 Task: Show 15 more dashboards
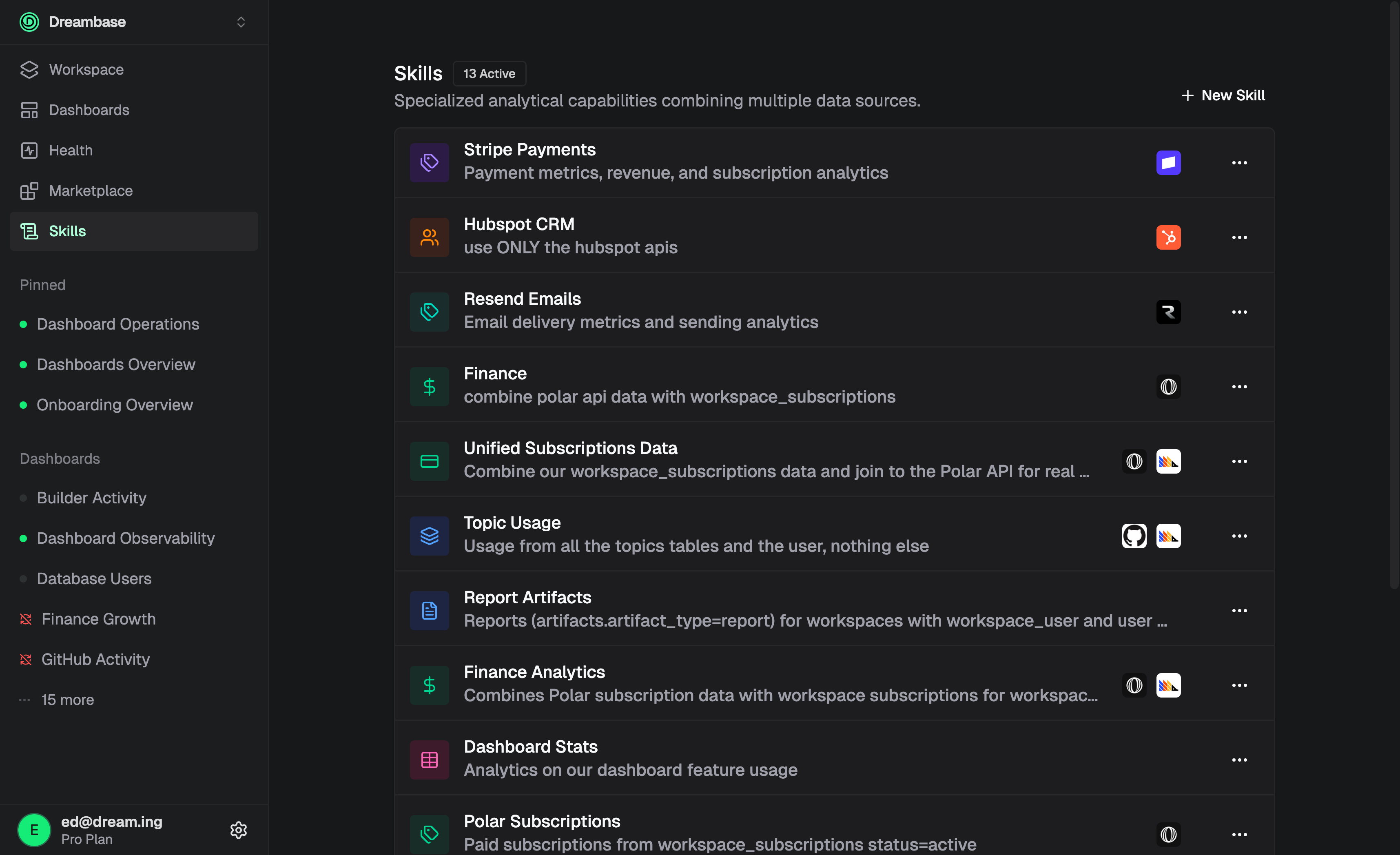pos(67,700)
